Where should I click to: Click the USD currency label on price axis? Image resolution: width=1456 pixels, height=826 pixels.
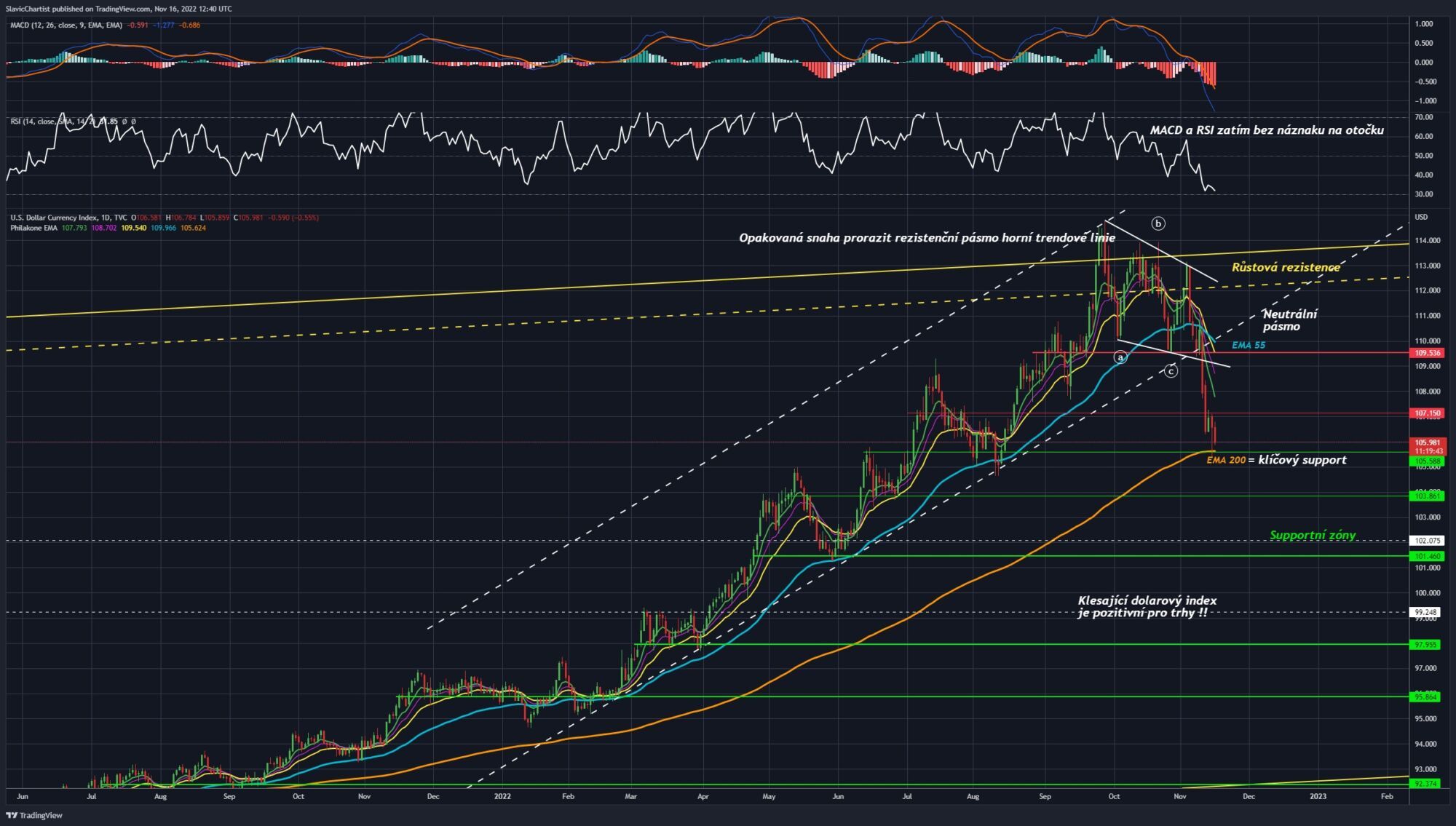coord(1421,218)
